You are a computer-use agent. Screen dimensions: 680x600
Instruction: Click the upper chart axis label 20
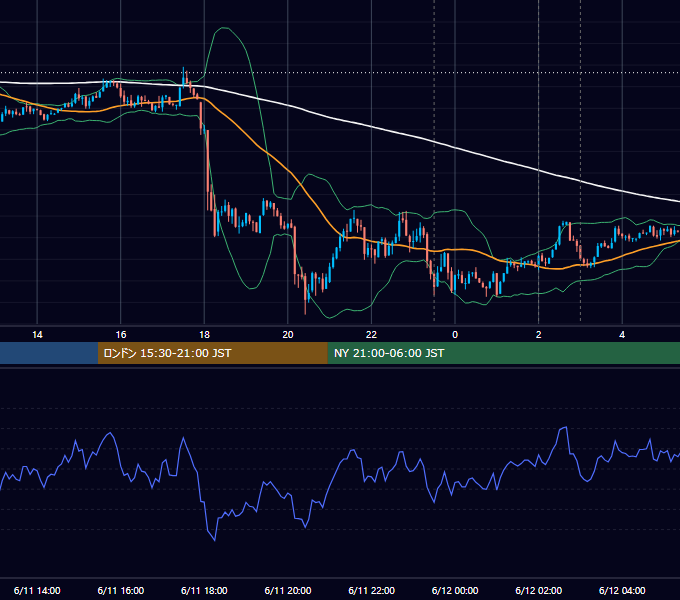tap(288, 335)
